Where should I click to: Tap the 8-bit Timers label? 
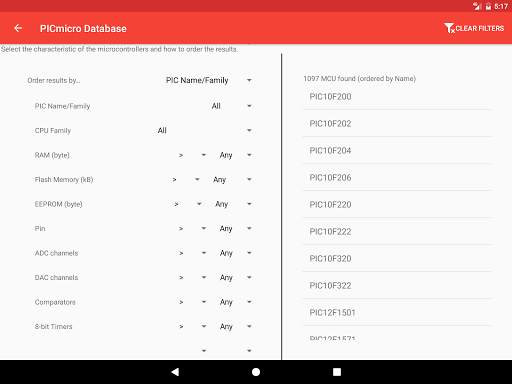pos(53,326)
